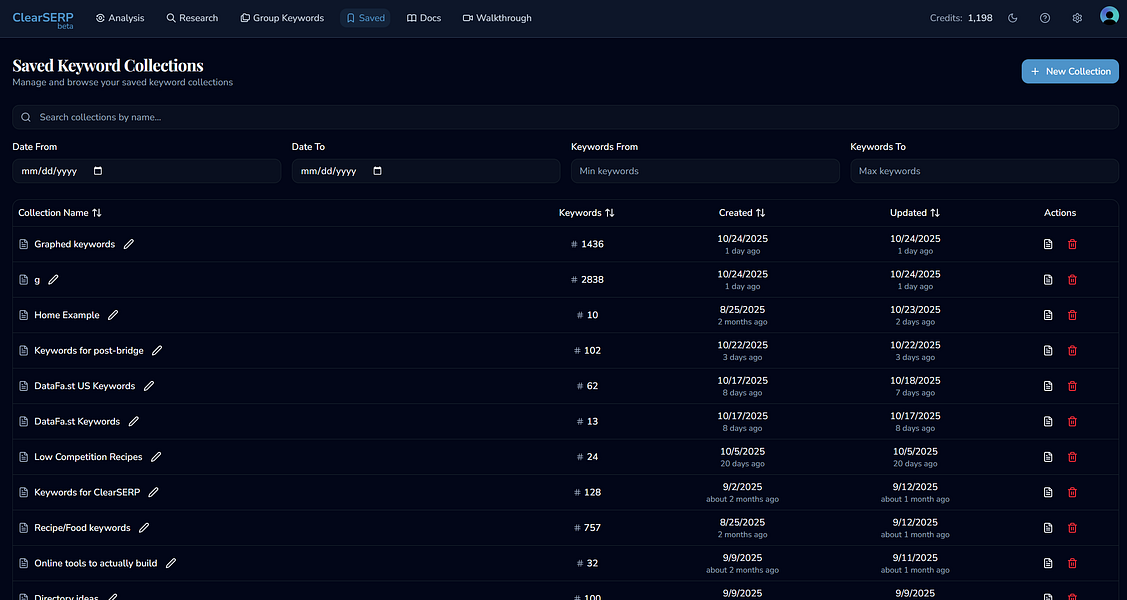
Task: Go to the Research tab
Action: pos(192,18)
